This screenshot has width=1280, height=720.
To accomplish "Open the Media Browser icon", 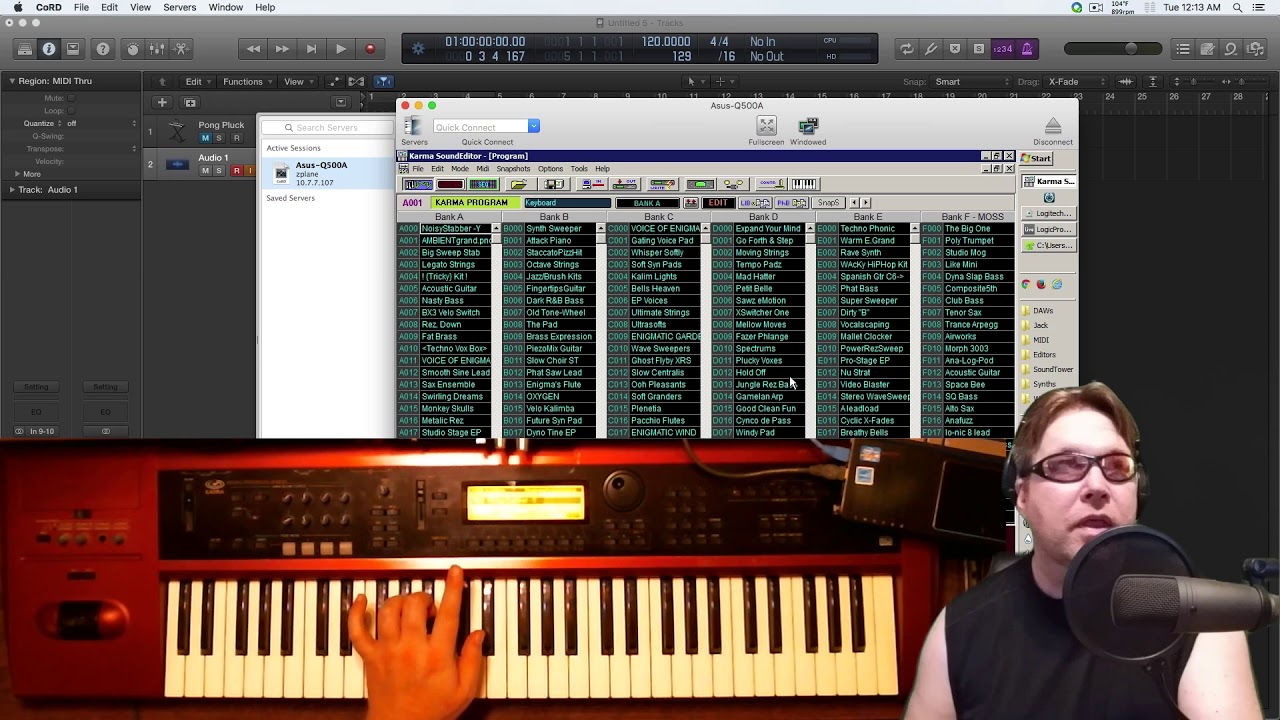I will coord(1256,49).
